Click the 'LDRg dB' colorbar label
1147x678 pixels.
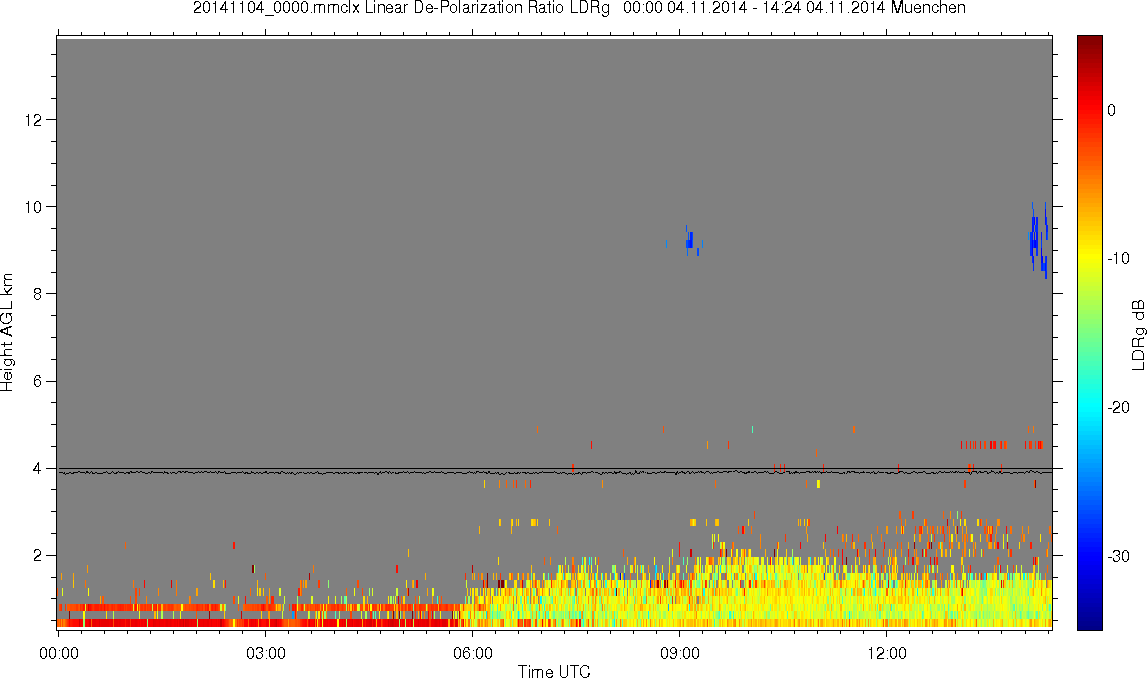point(1137,334)
